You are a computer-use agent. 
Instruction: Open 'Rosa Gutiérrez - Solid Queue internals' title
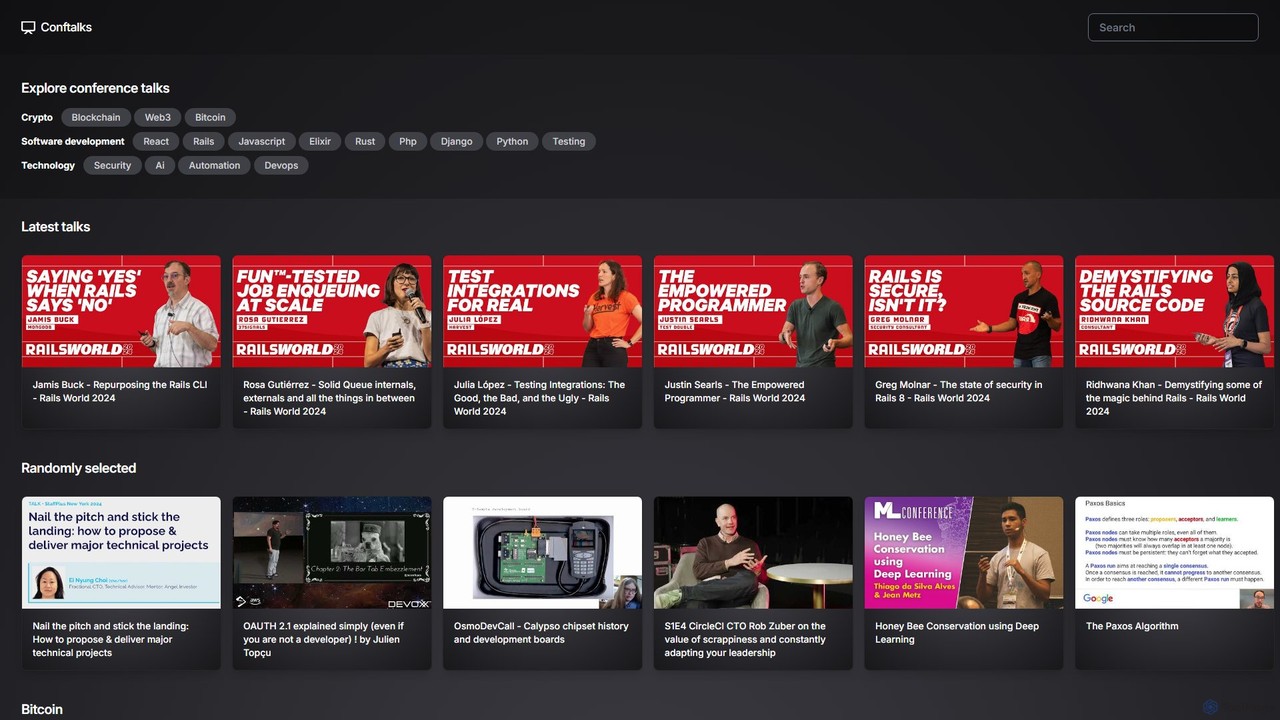tap(330, 398)
